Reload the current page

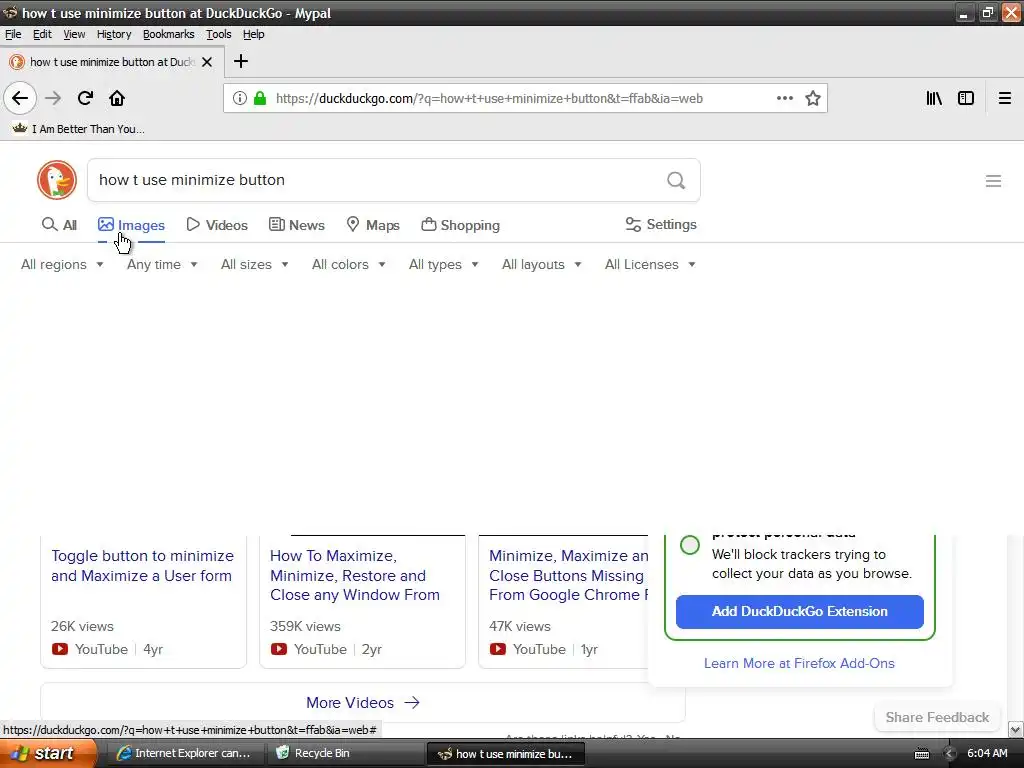click(85, 99)
